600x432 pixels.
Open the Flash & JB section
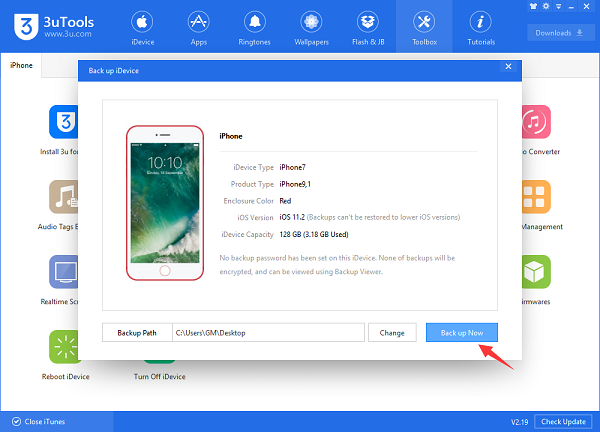(368, 28)
